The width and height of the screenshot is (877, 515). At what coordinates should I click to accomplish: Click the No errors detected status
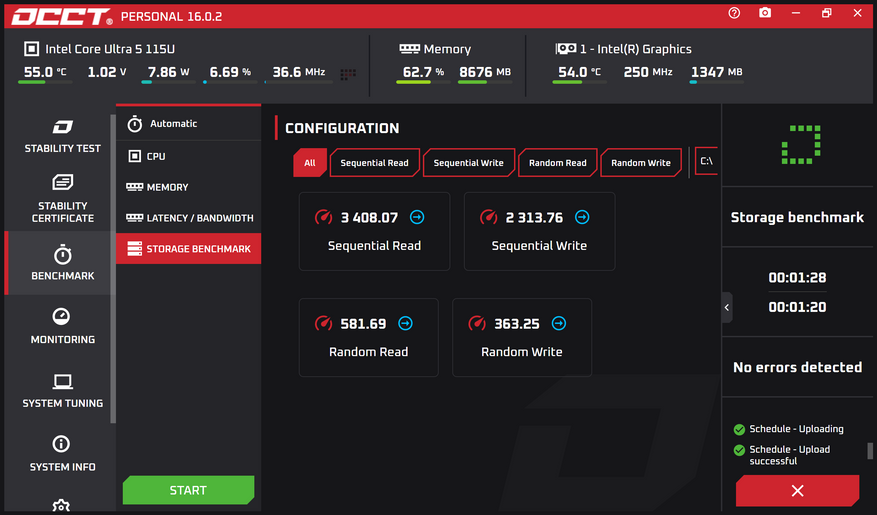pyautogui.click(x=798, y=367)
